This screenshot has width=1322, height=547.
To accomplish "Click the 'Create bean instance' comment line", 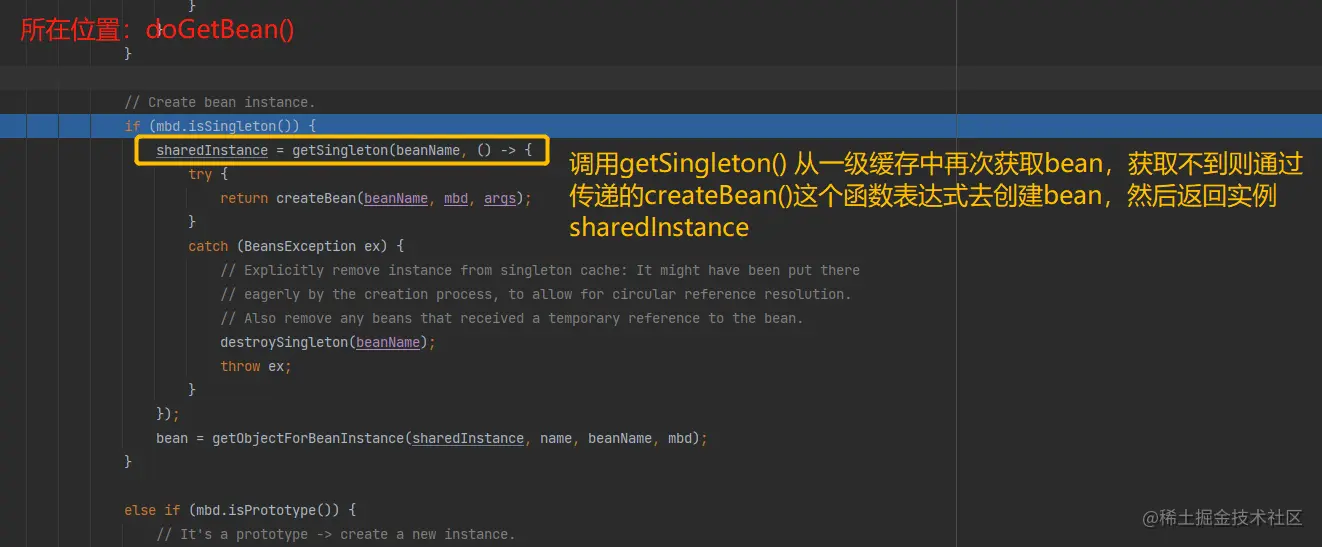I will 219,102.
